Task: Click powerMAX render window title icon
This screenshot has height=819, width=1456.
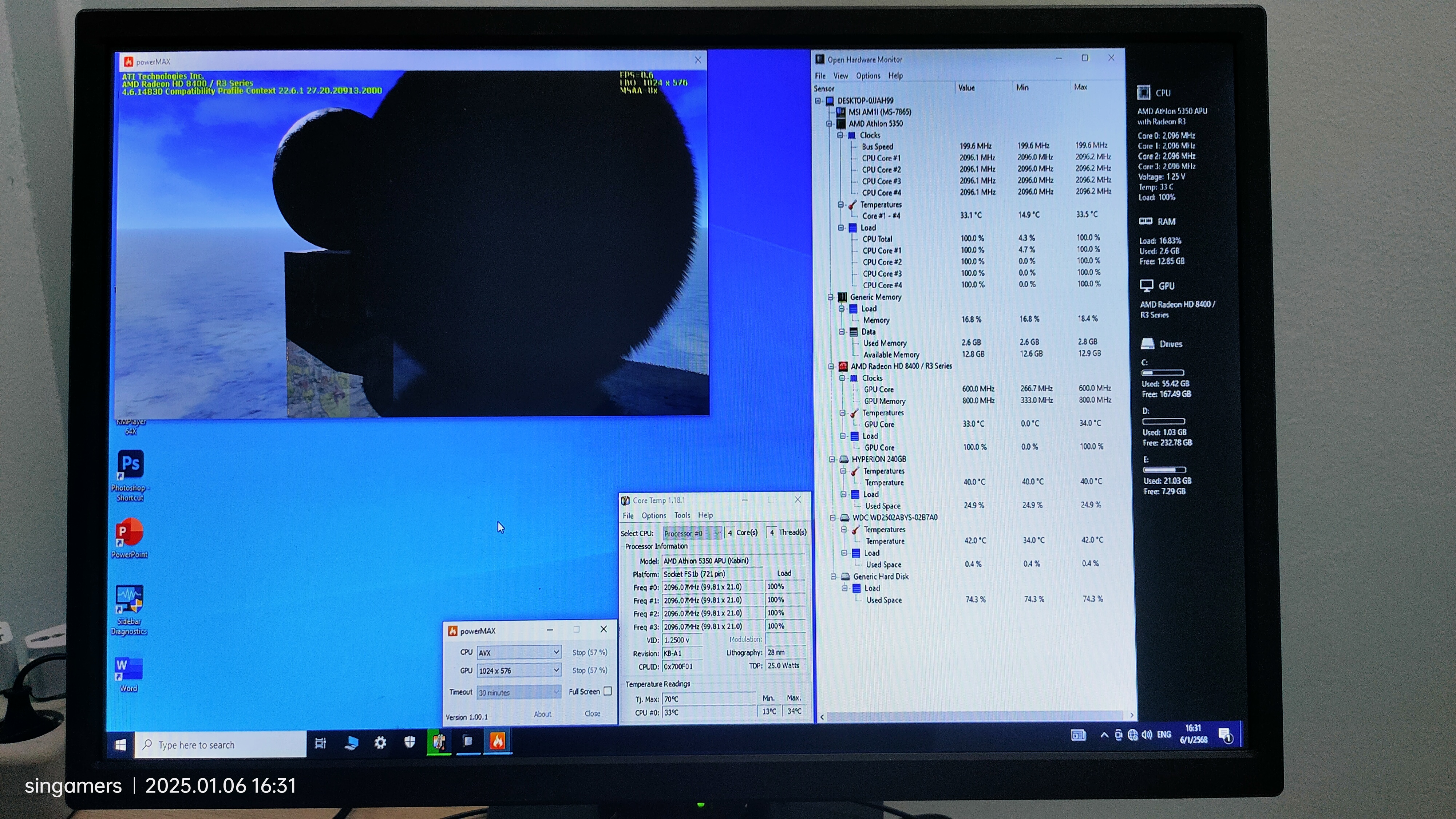Action: [128, 62]
